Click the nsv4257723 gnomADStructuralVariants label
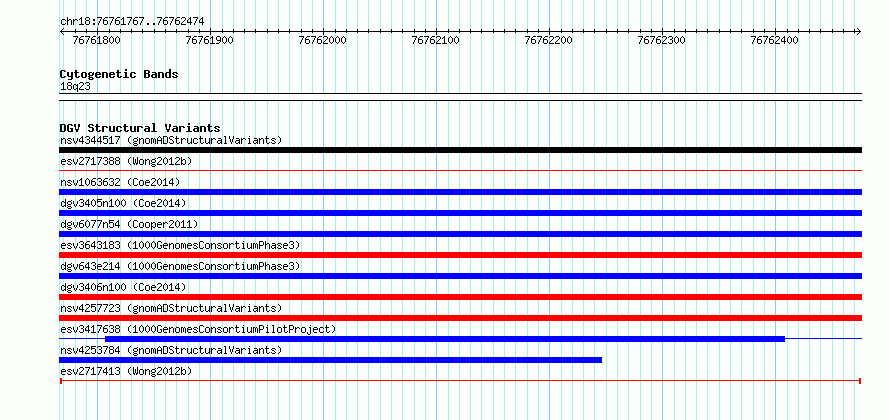Image resolution: width=890 pixels, height=420 pixels. click(x=171, y=308)
